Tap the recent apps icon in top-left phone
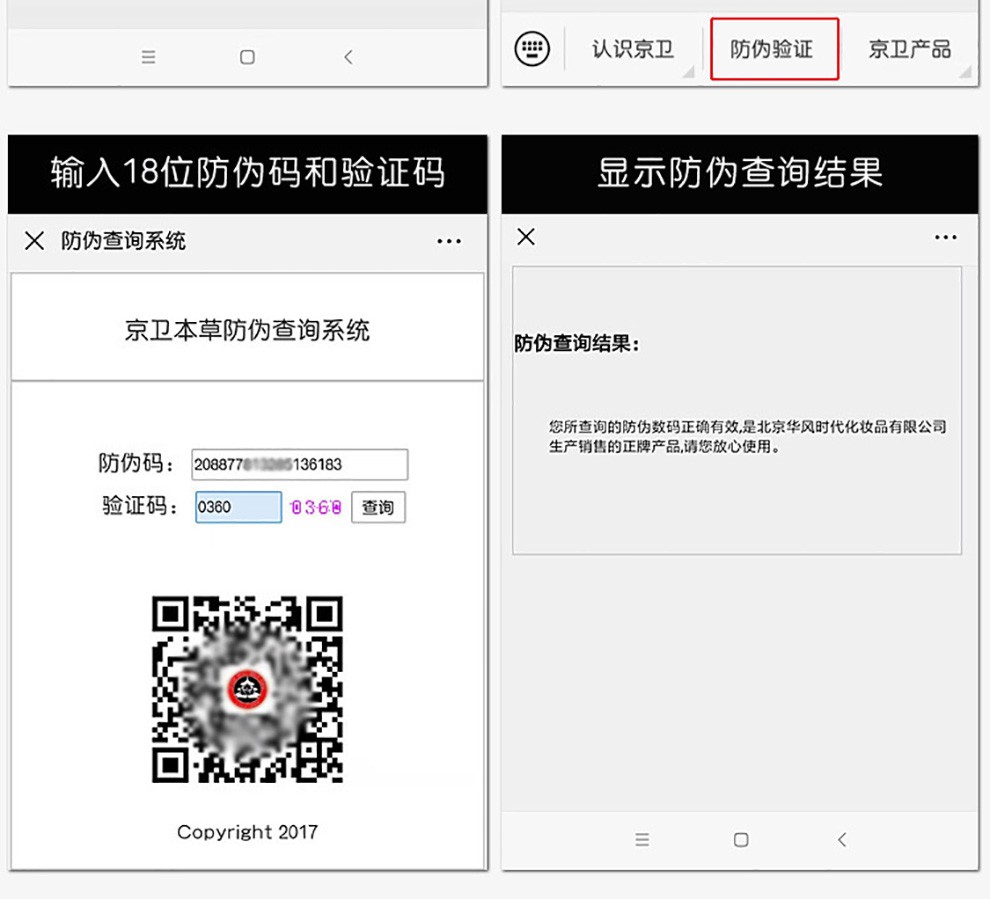 pos(148,57)
